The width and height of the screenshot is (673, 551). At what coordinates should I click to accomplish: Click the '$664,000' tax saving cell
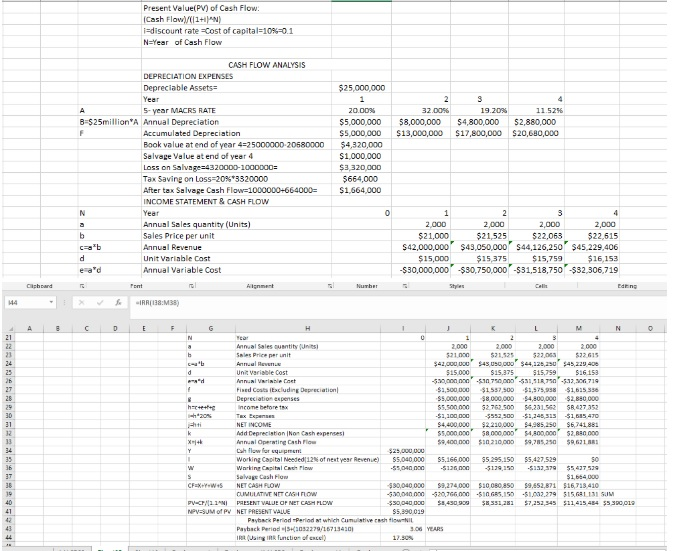[x=360, y=179]
